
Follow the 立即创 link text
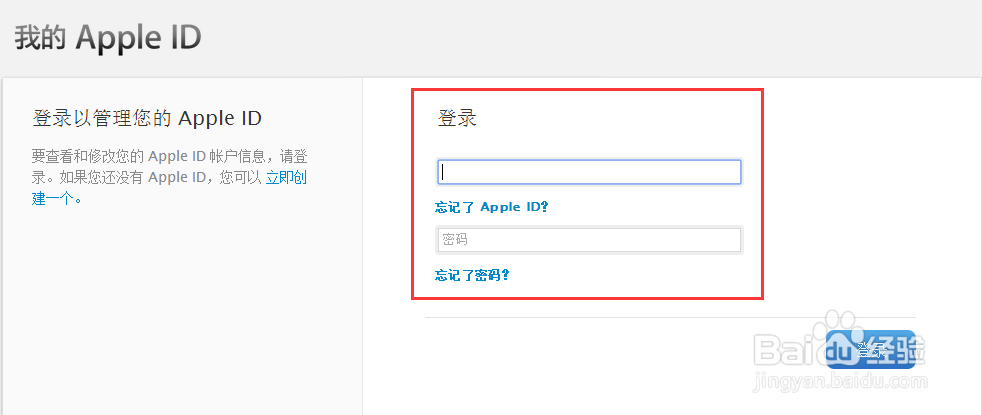(286, 177)
